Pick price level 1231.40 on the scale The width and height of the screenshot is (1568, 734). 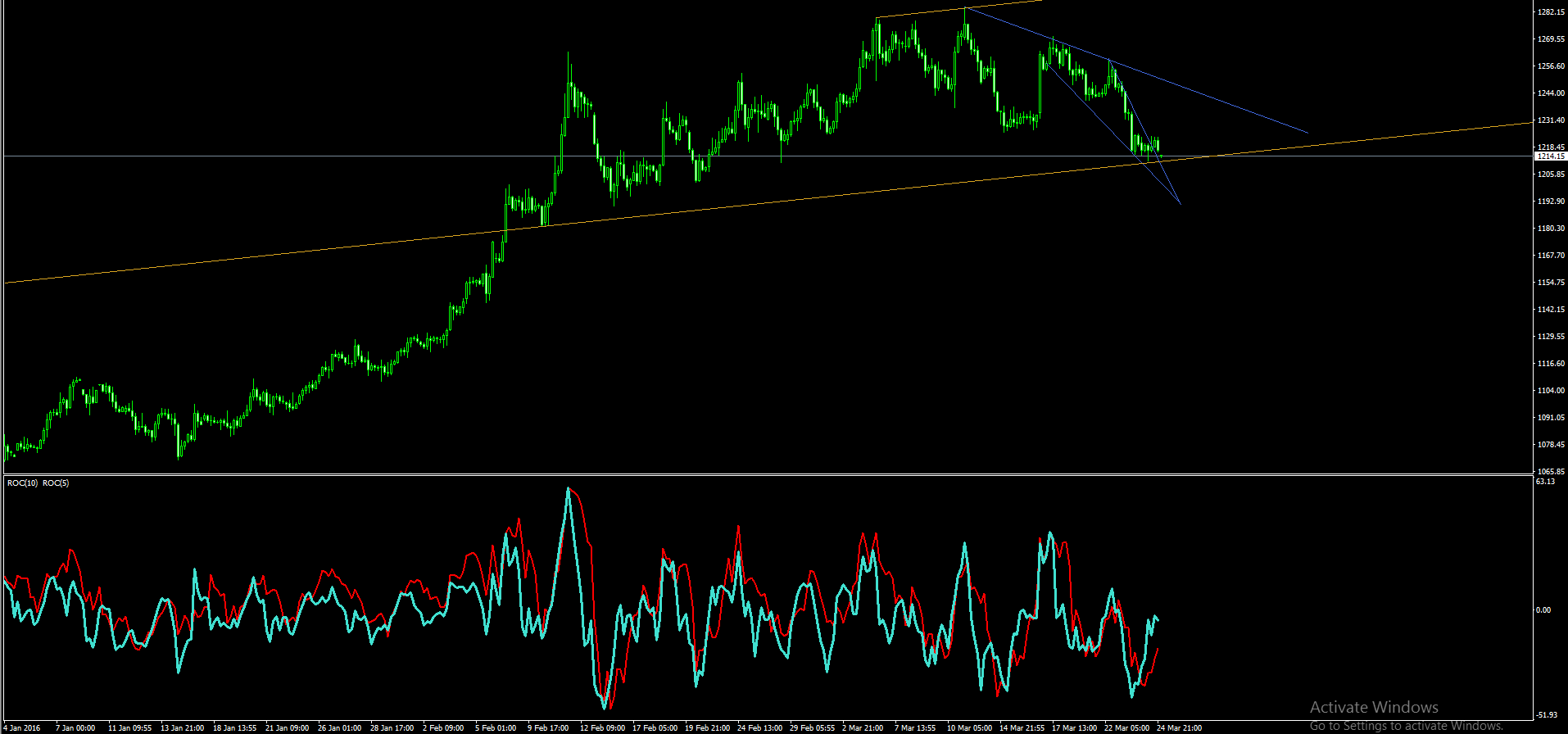[1551, 120]
